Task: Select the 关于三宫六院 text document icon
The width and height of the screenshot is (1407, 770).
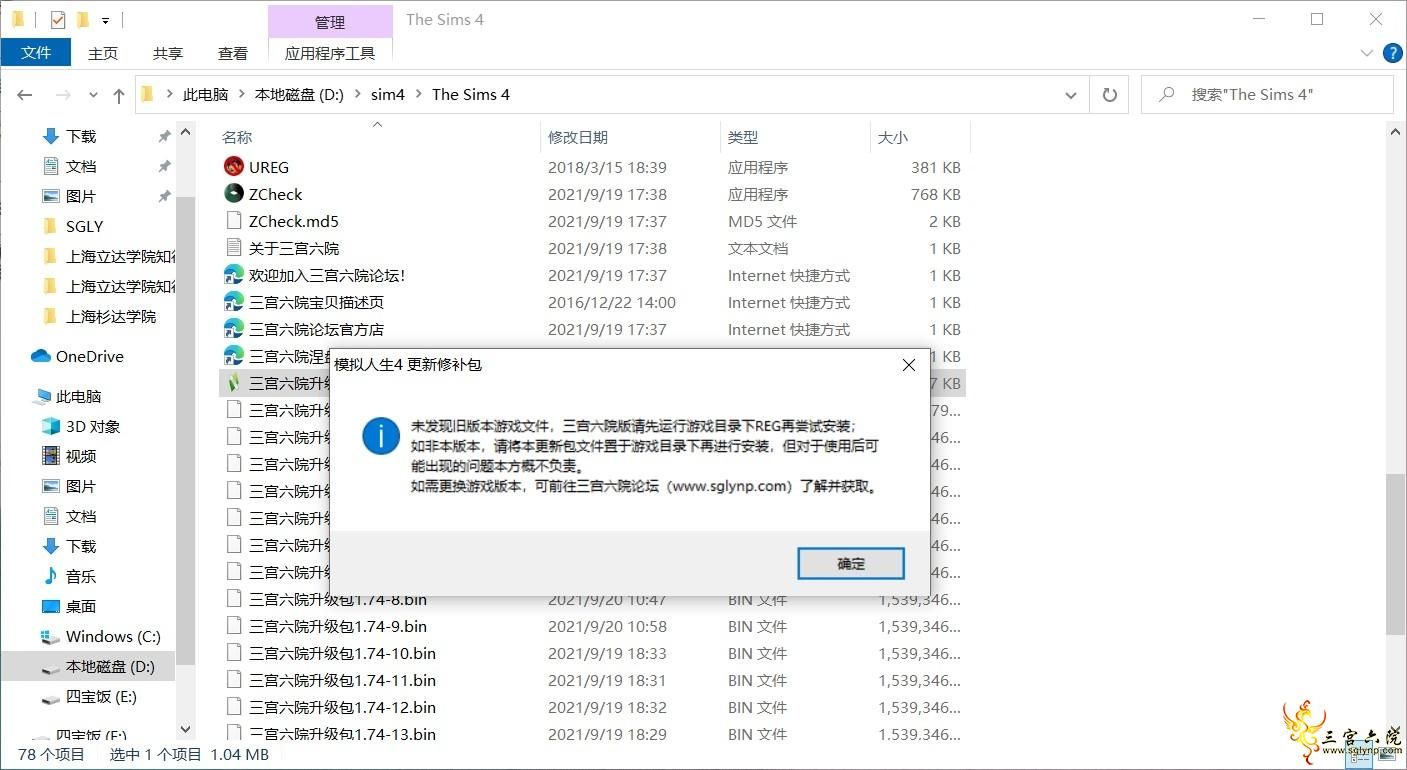Action: 234,248
